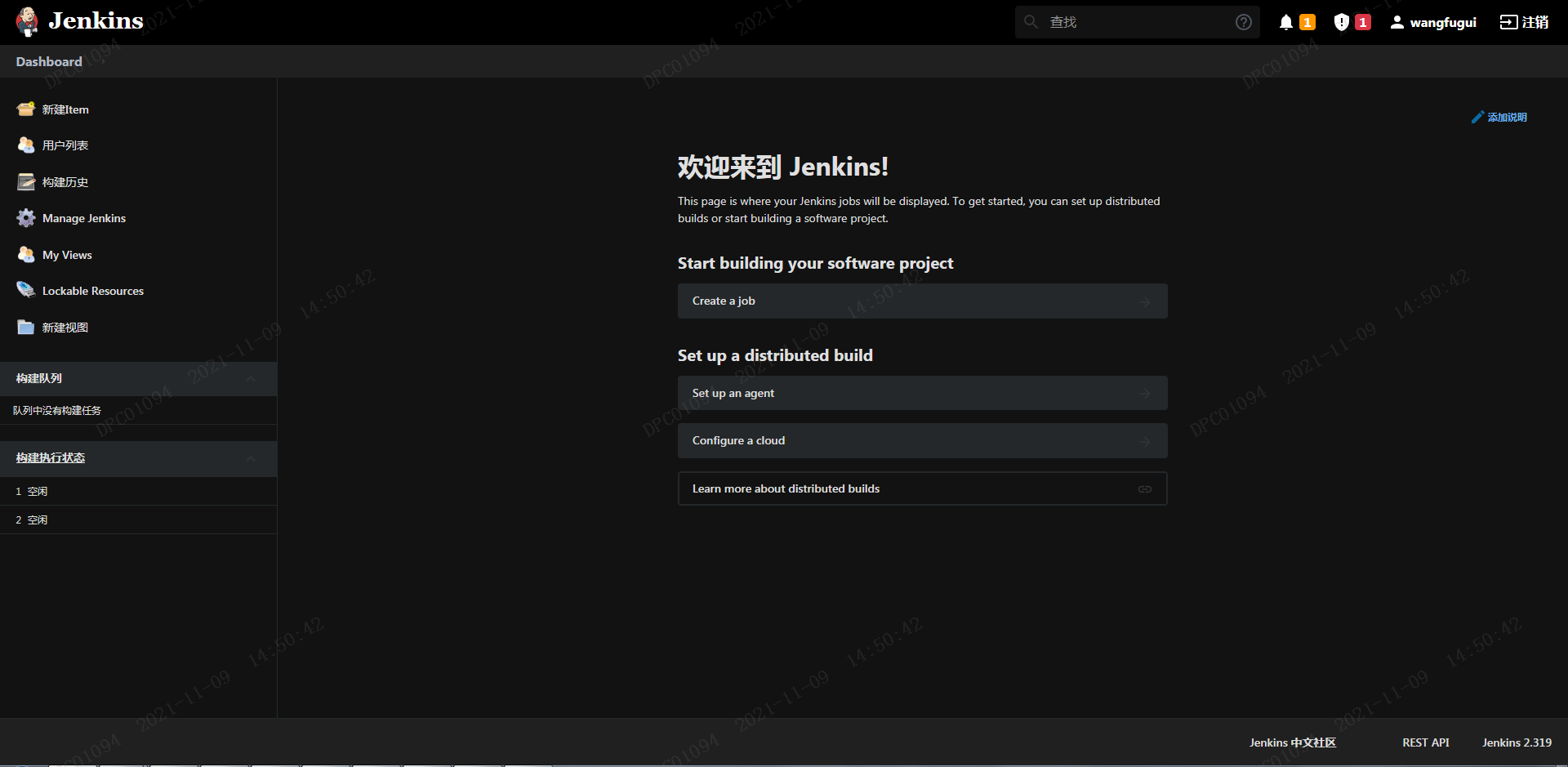Click the 构建历史 notepad icon
Screen dimensions: 1568x767
click(x=26, y=181)
